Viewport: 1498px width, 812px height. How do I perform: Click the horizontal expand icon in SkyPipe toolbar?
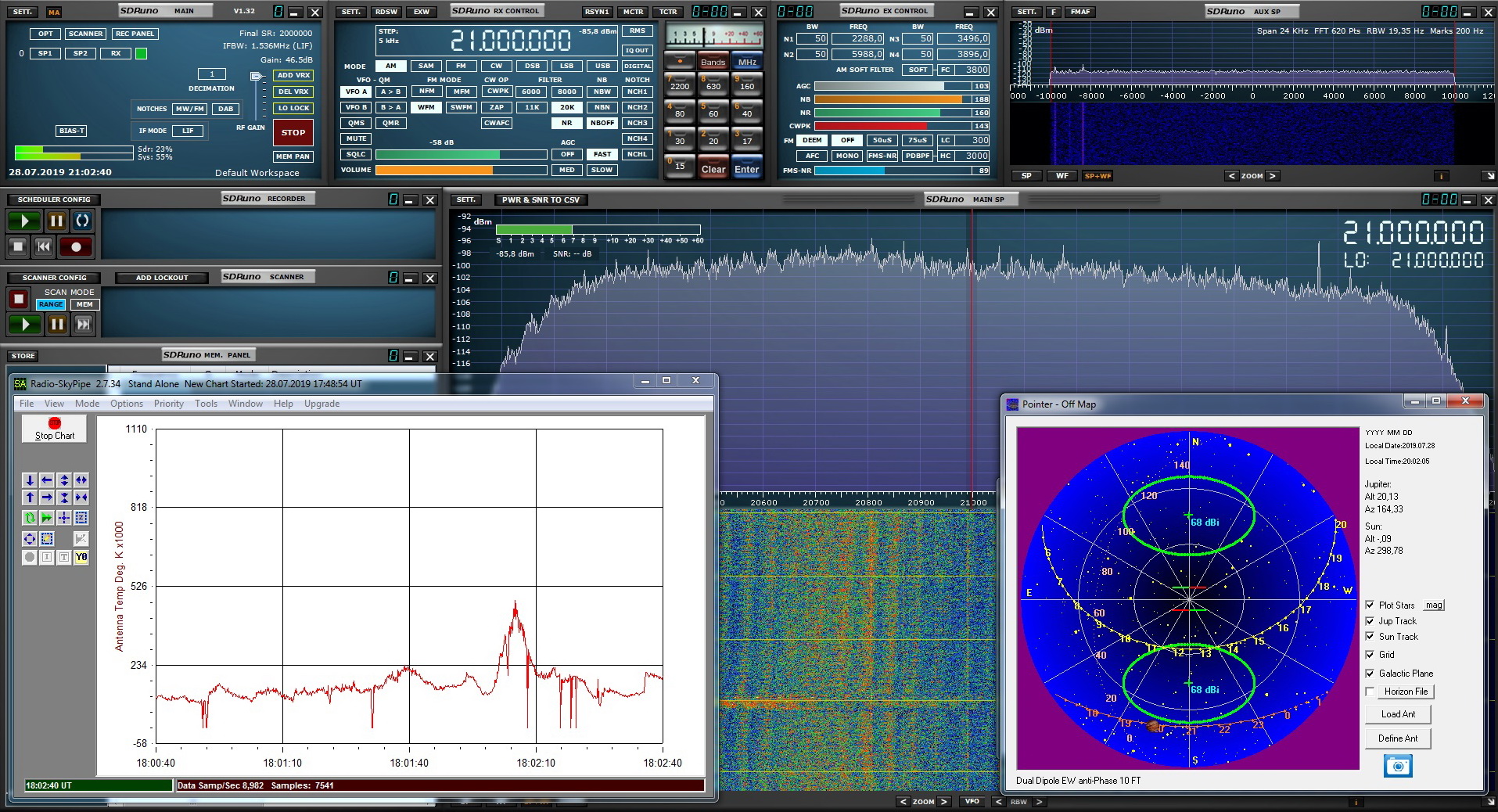(x=81, y=480)
